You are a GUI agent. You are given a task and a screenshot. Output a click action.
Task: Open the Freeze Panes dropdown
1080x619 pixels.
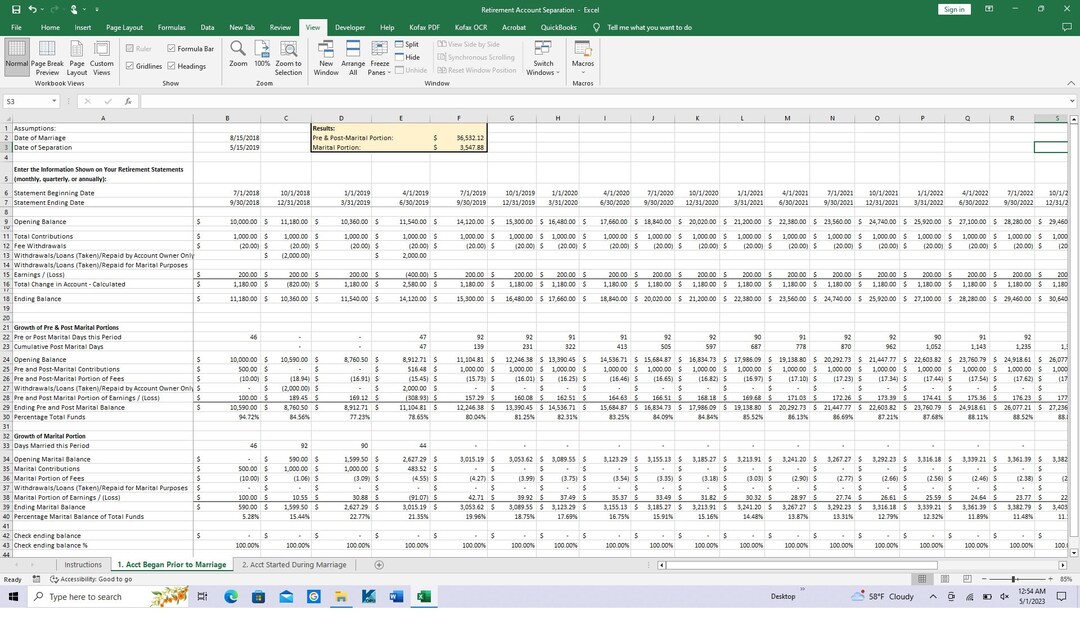tap(379, 60)
